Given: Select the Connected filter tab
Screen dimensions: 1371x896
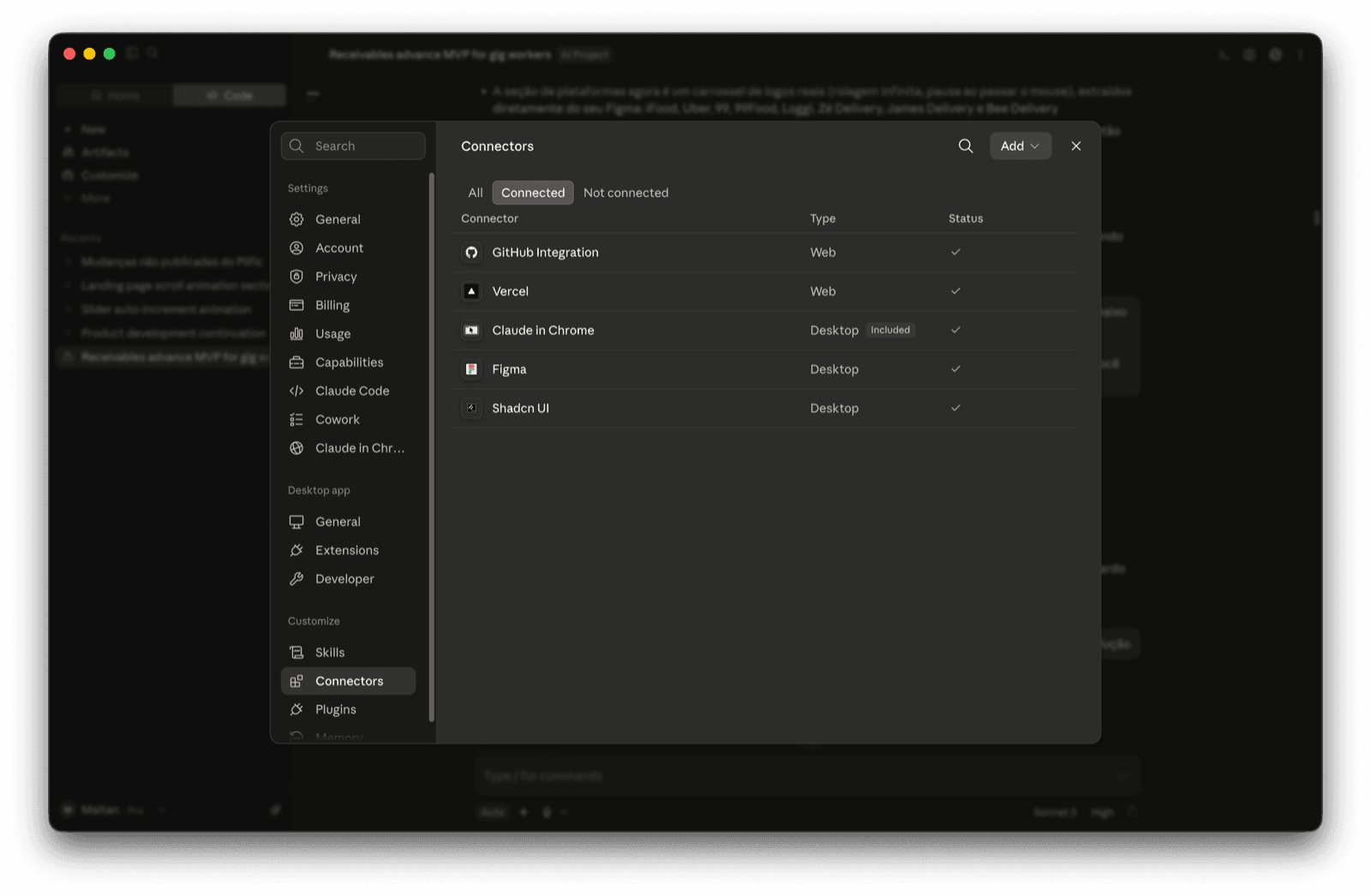Looking at the screenshot, I should 533,193.
